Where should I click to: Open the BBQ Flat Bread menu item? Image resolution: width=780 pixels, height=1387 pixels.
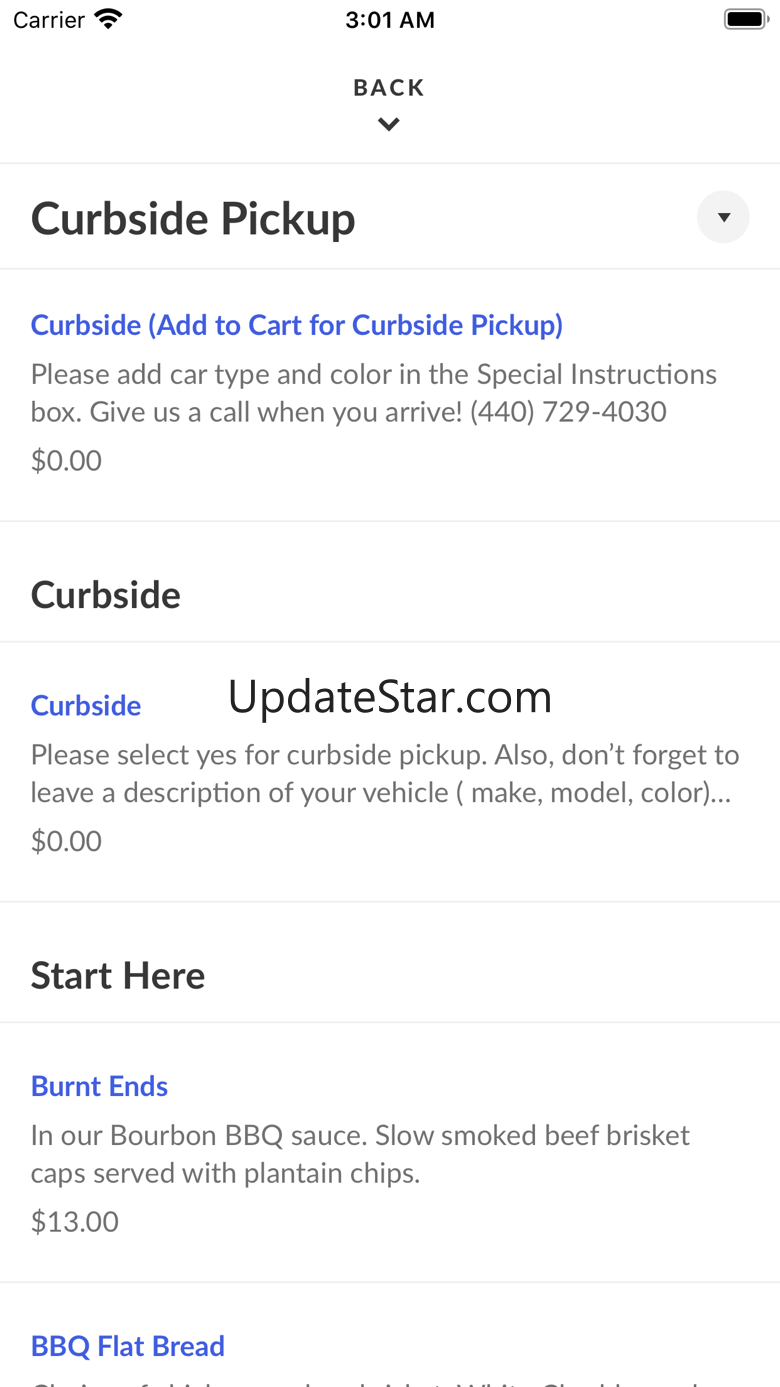pyautogui.click(x=128, y=1346)
